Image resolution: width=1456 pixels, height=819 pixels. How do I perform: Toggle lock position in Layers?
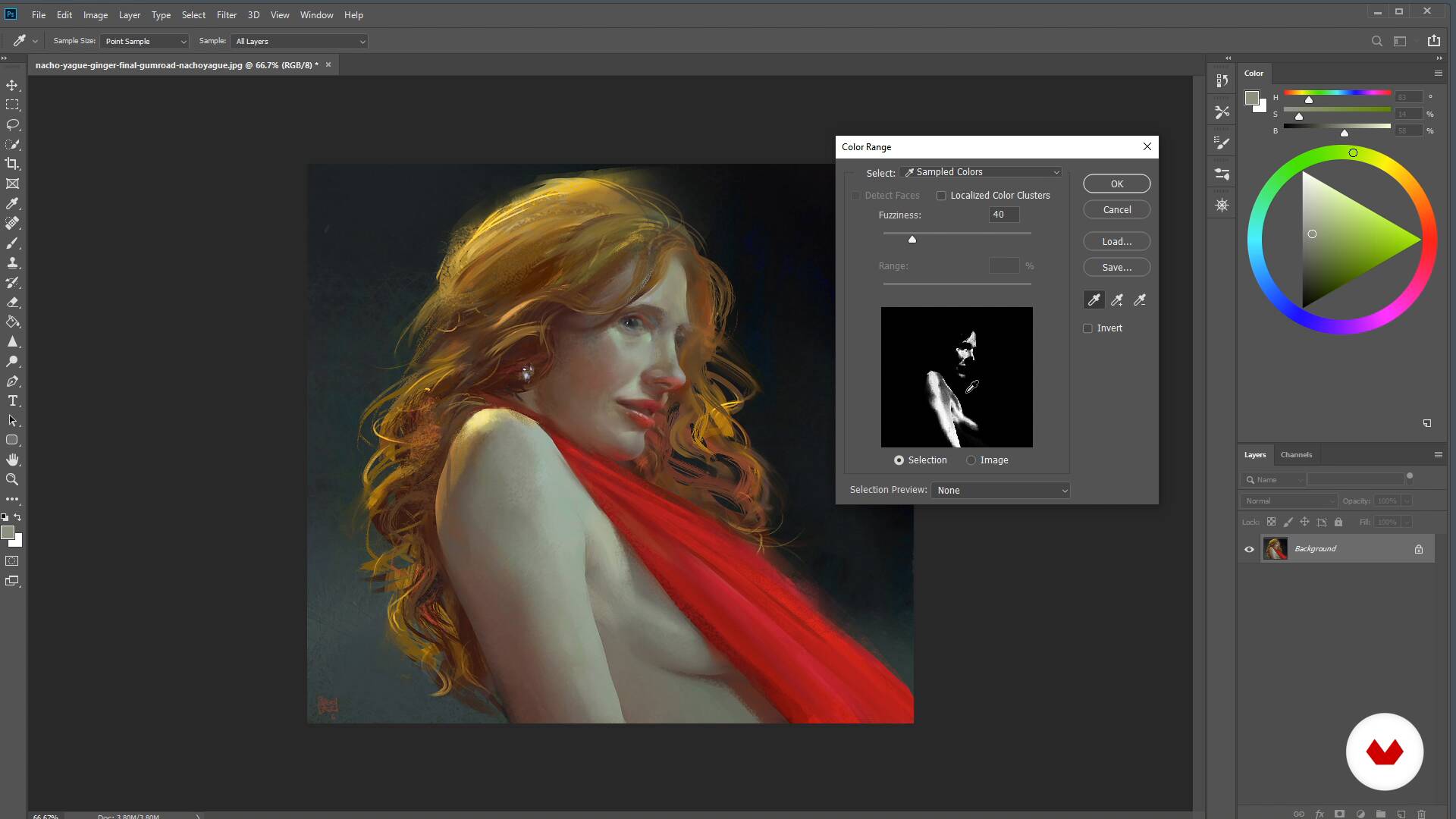(x=1304, y=522)
